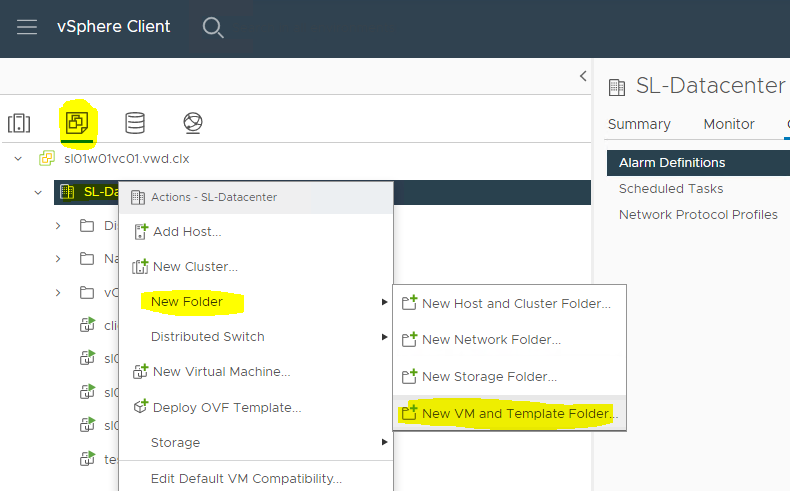This screenshot has height=491, width=790.
Task: Choose New Host and Cluster Folder...
Action: (509, 303)
